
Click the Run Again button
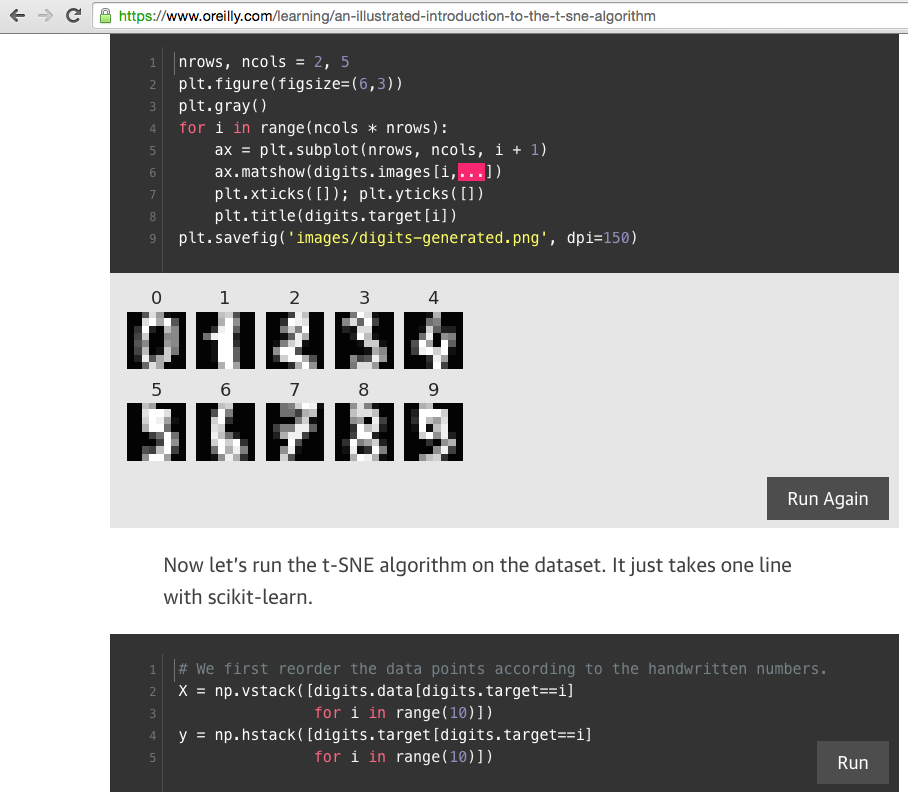[828, 498]
